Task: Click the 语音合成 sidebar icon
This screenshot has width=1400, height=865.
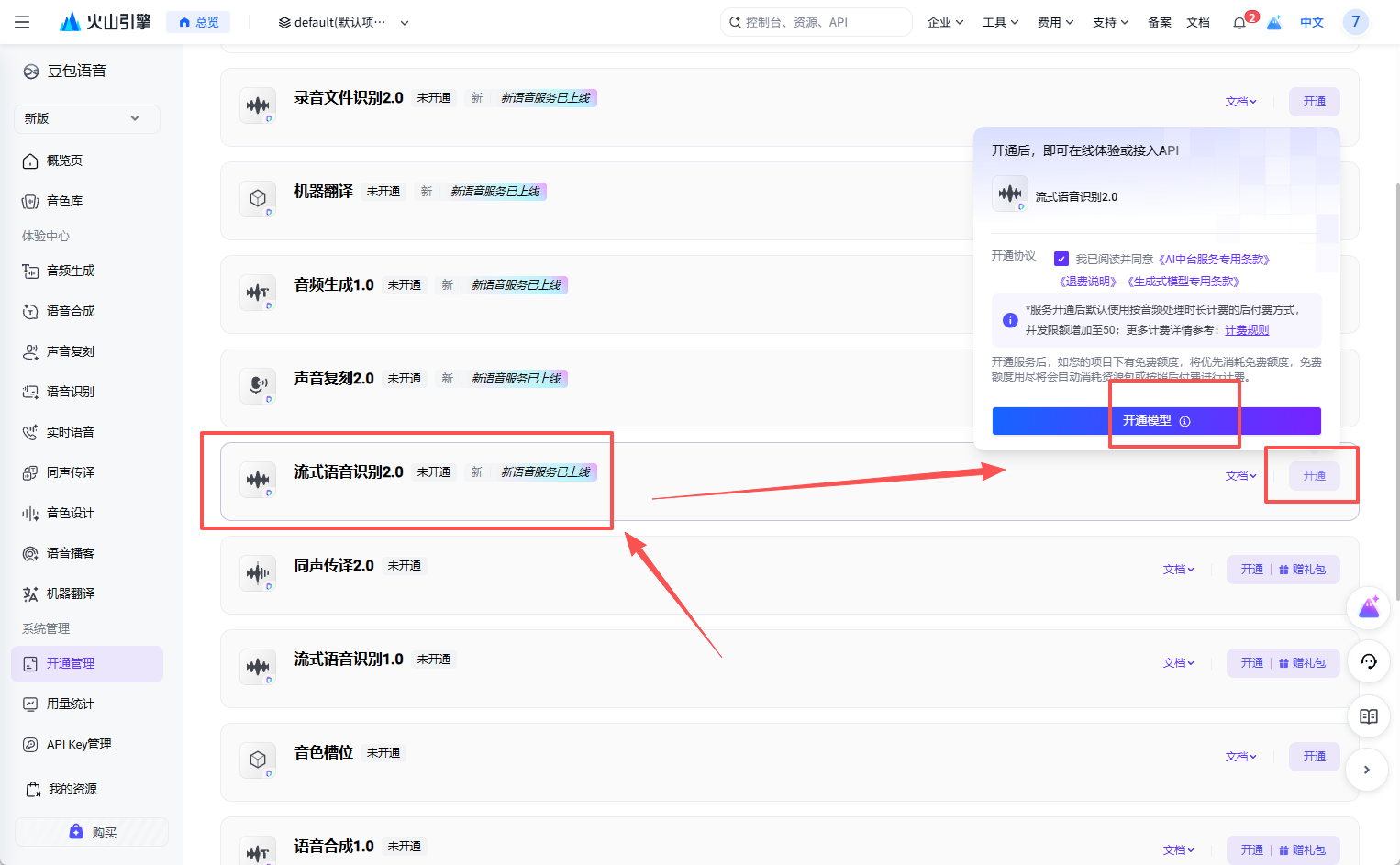Action: [x=30, y=311]
